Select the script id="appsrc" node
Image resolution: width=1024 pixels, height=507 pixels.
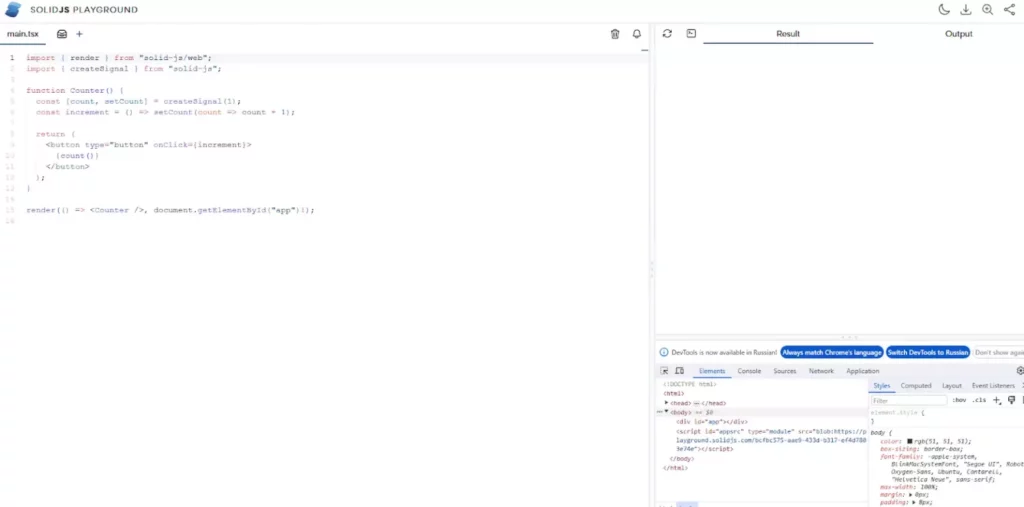[771, 440]
